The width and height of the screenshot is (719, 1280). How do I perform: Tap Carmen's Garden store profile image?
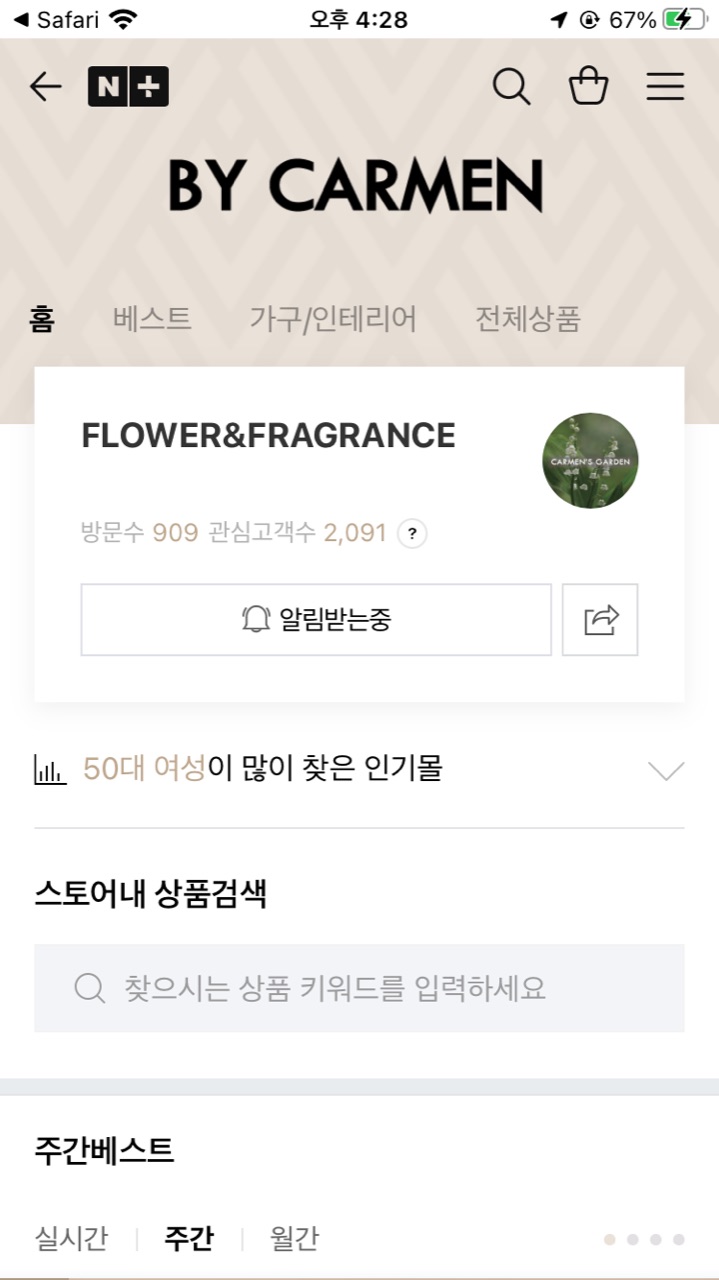tap(590, 461)
